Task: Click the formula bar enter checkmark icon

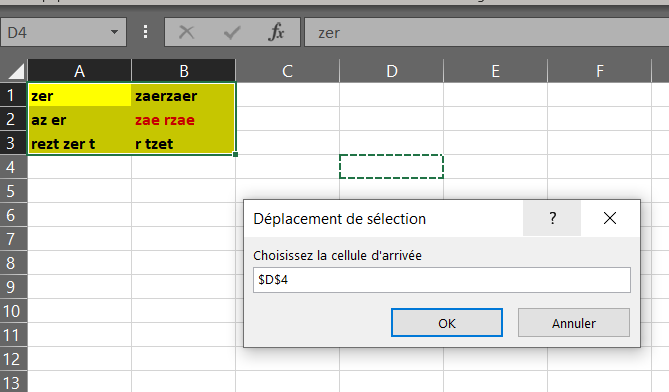Action: (232, 32)
